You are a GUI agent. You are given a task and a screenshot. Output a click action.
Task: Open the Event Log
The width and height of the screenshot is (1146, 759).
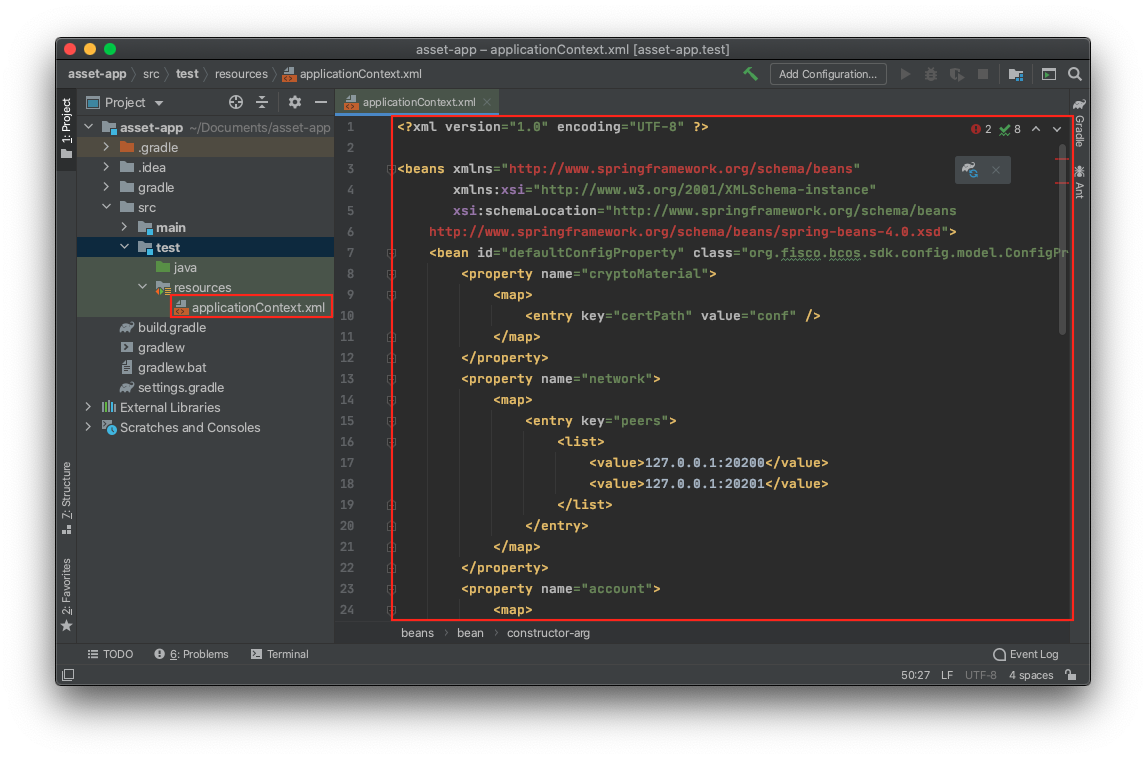click(1025, 654)
